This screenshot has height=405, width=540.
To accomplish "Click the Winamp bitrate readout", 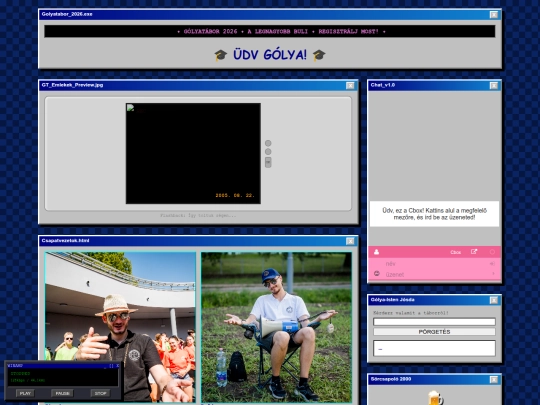I will [28, 380].
